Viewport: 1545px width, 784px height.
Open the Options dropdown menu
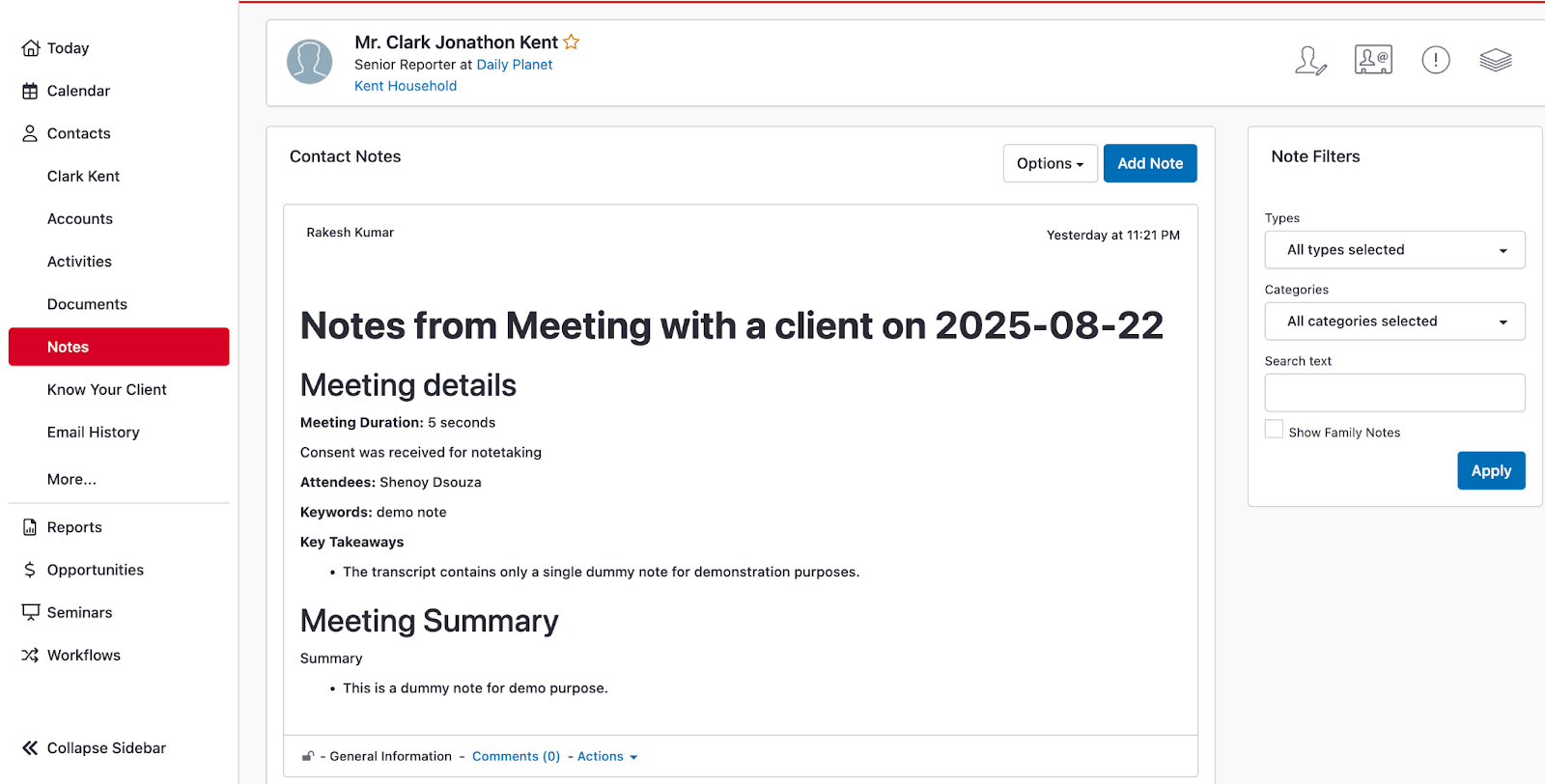pyautogui.click(x=1050, y=164)
